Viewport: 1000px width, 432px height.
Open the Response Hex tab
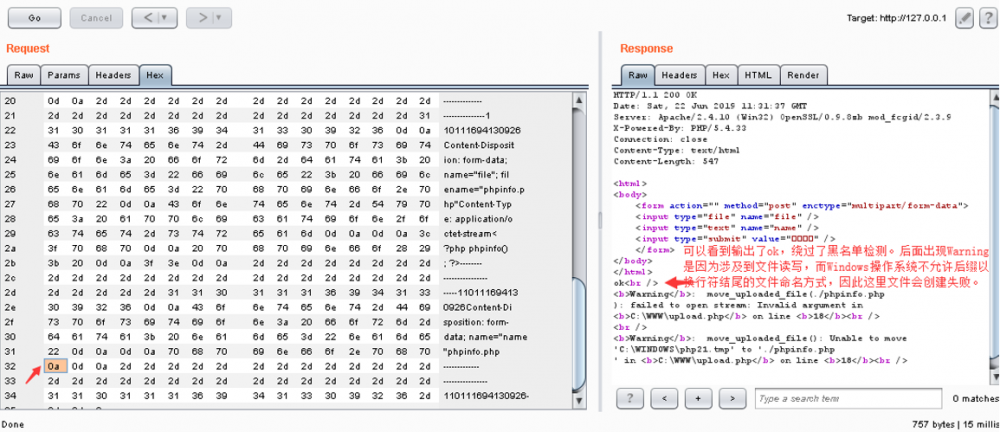(721, 75)
